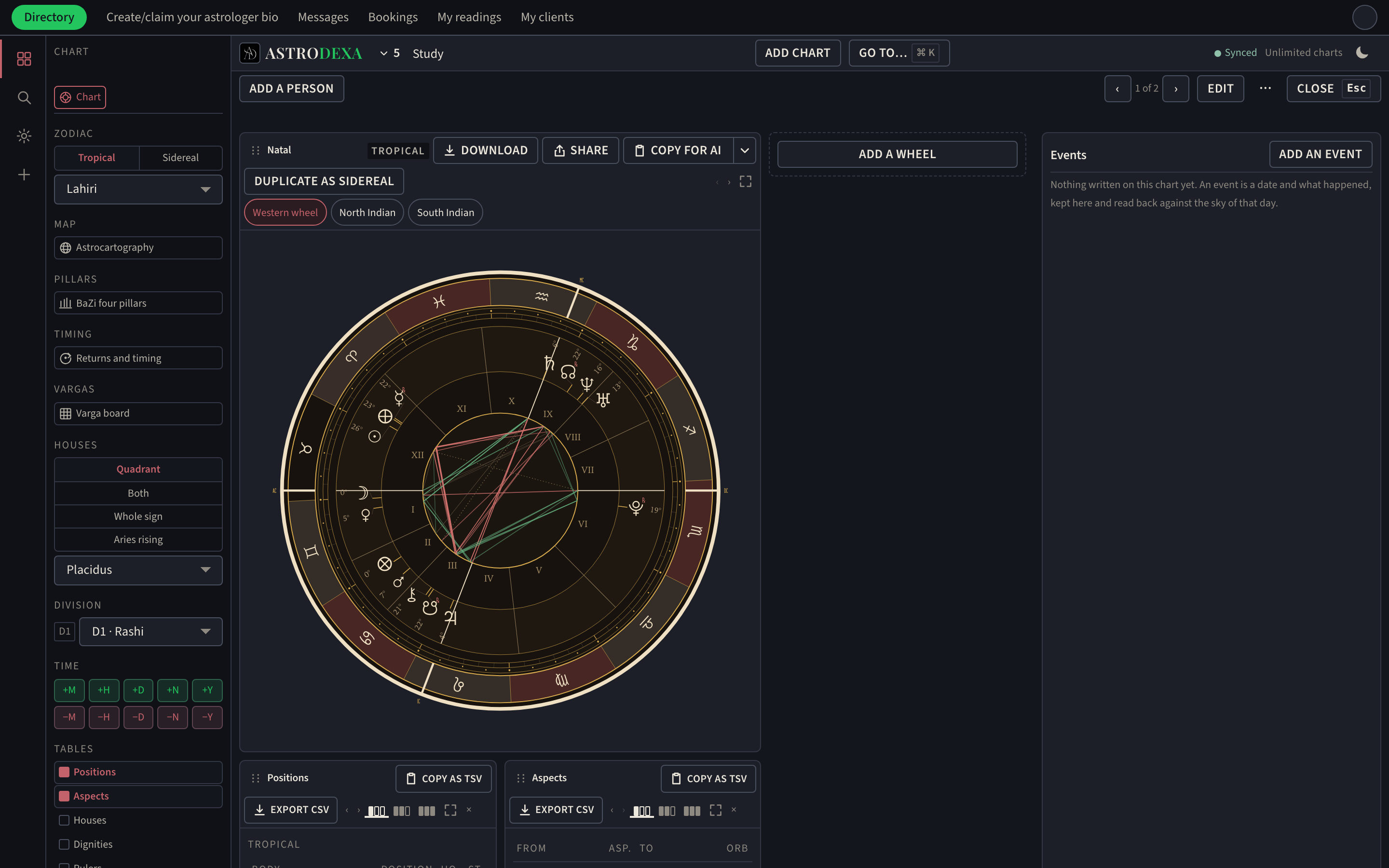This screenshot has width=1389, height=868.
Task: Click the Astrodexa logo icon
Action: click(x=250, y=53)
